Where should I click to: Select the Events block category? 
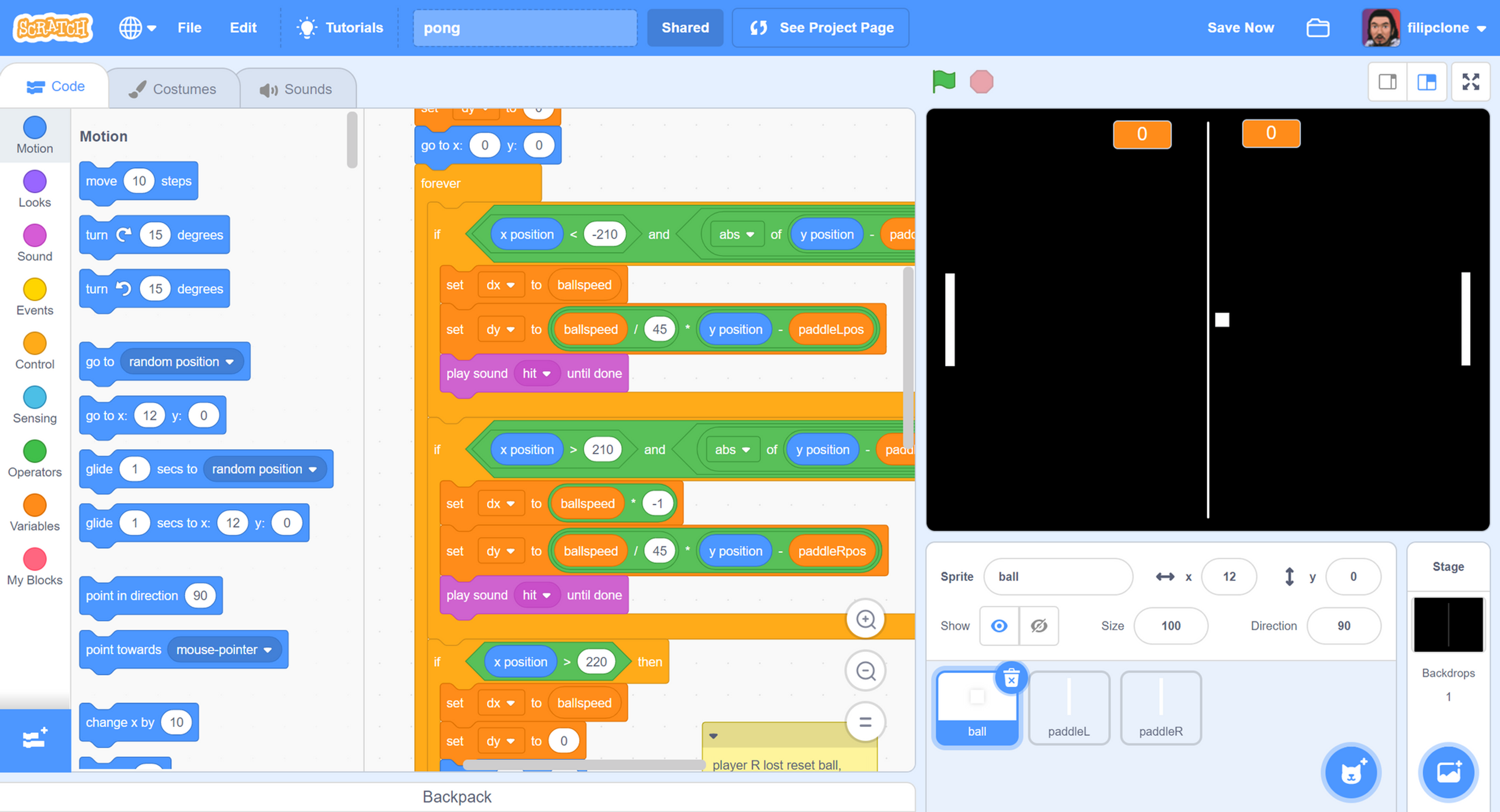(35, 297)
